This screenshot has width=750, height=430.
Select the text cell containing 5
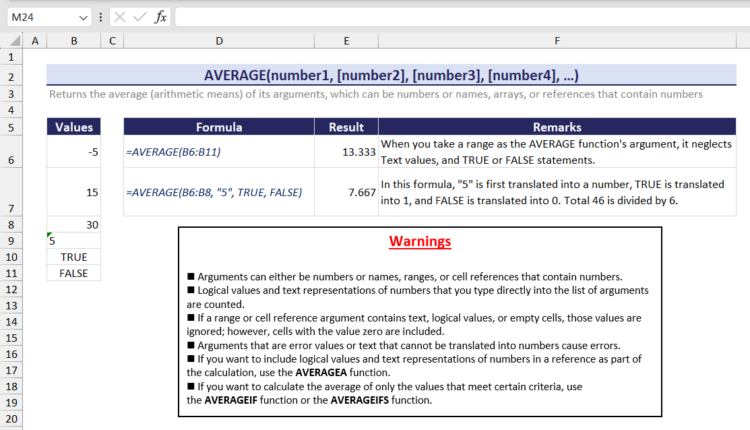click(x=74, y=241)
